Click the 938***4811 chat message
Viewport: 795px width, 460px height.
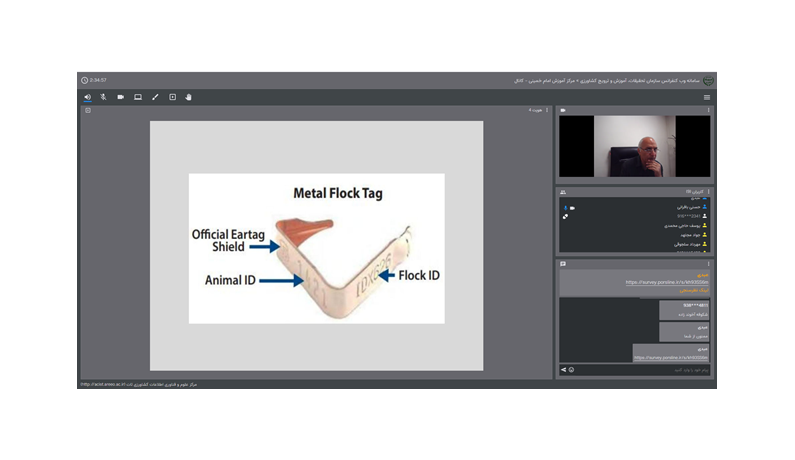684,310
